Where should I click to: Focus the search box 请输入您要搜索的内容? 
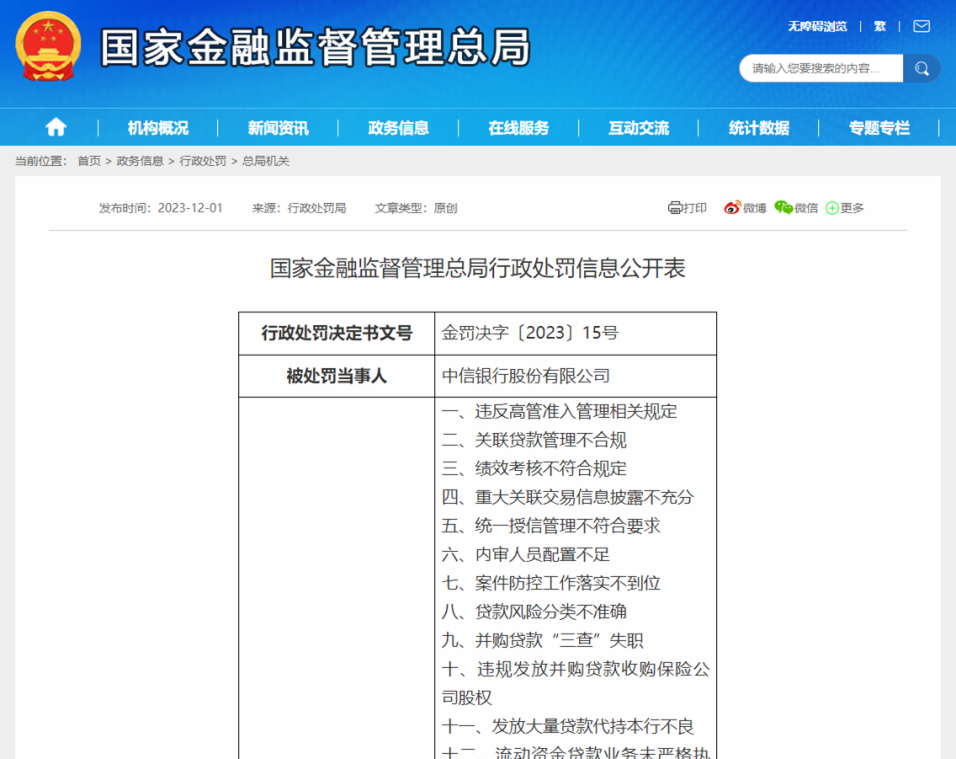tap(821, 68)
